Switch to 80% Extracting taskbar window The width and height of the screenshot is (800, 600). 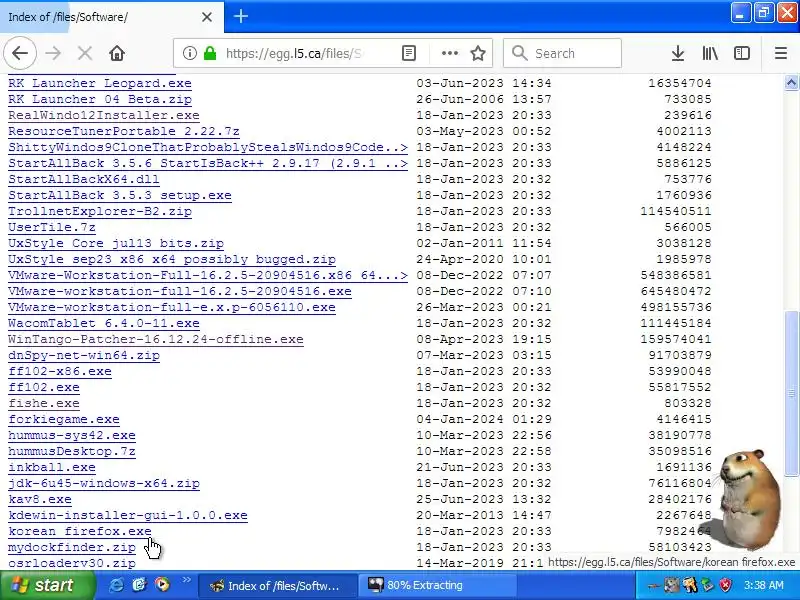[437, 585]
